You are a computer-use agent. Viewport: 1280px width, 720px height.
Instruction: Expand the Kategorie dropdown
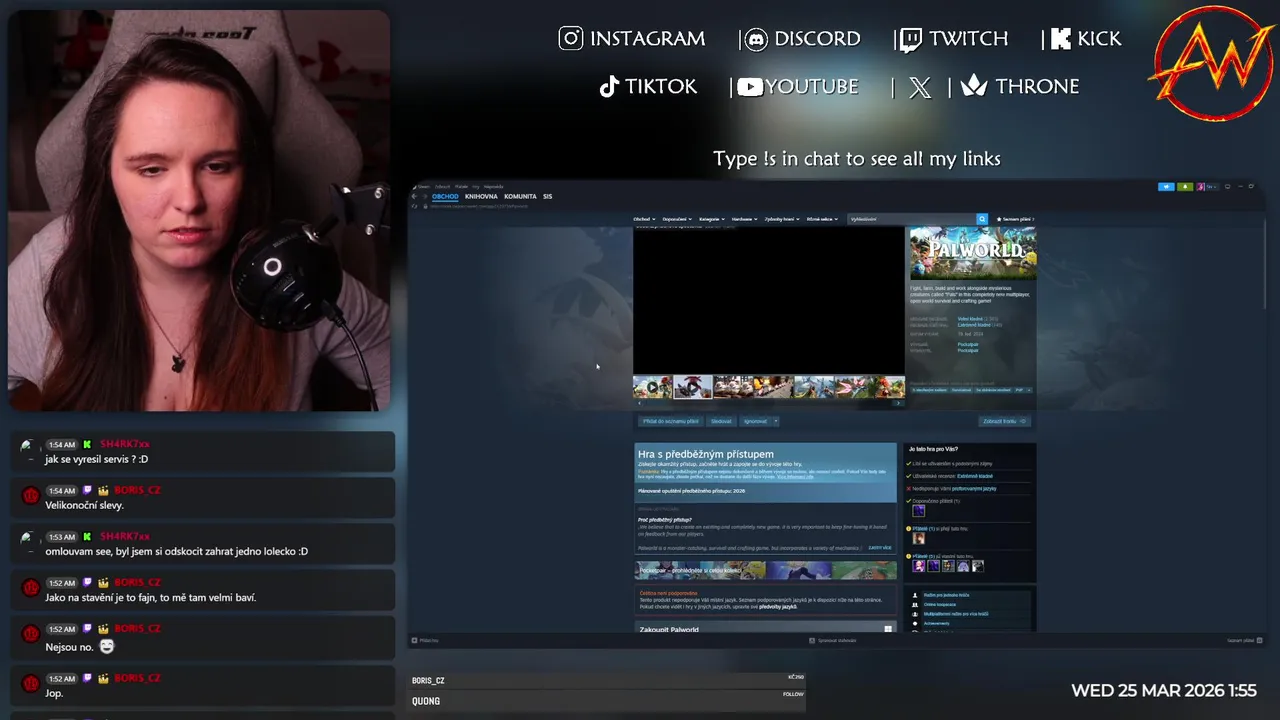coord(713,219)
